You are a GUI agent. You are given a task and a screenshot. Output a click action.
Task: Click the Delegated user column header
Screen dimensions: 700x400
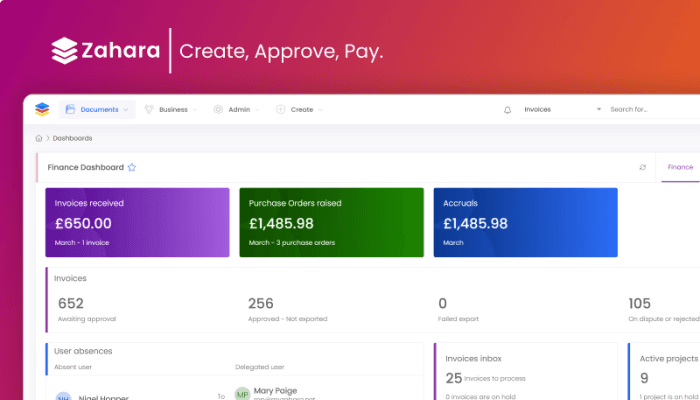point(260,367)
